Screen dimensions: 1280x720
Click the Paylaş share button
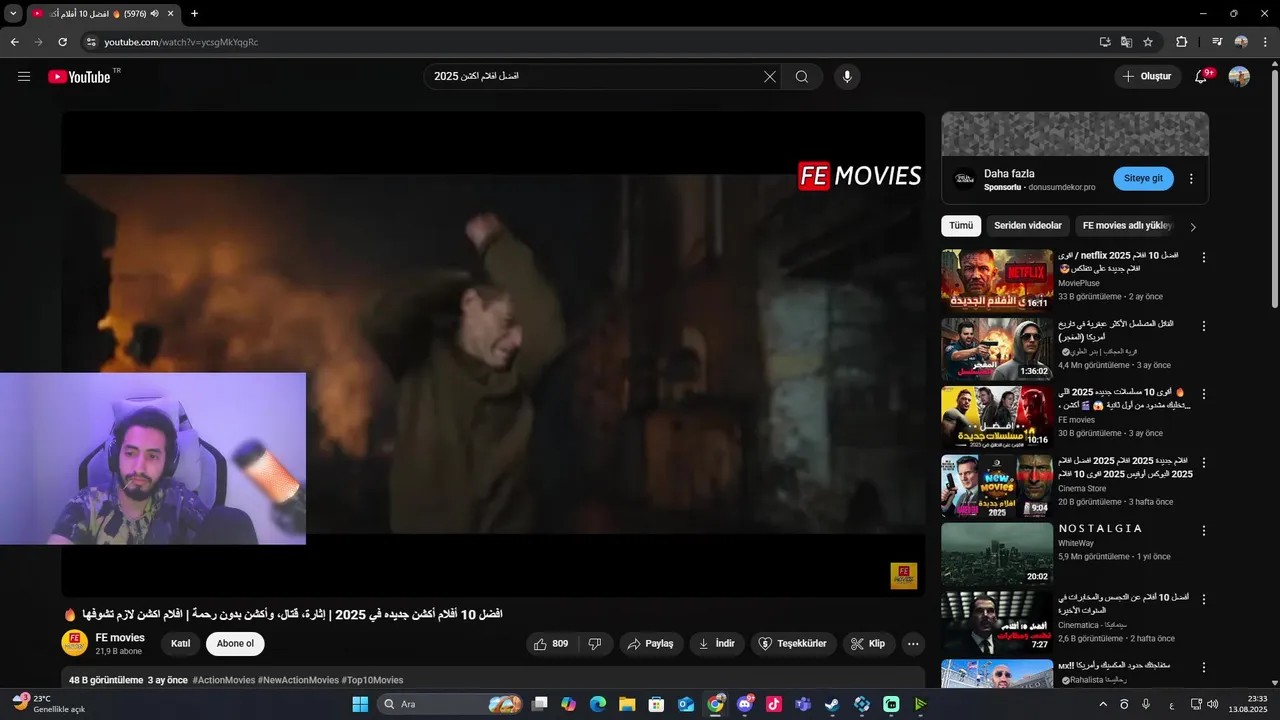(651, 644)
